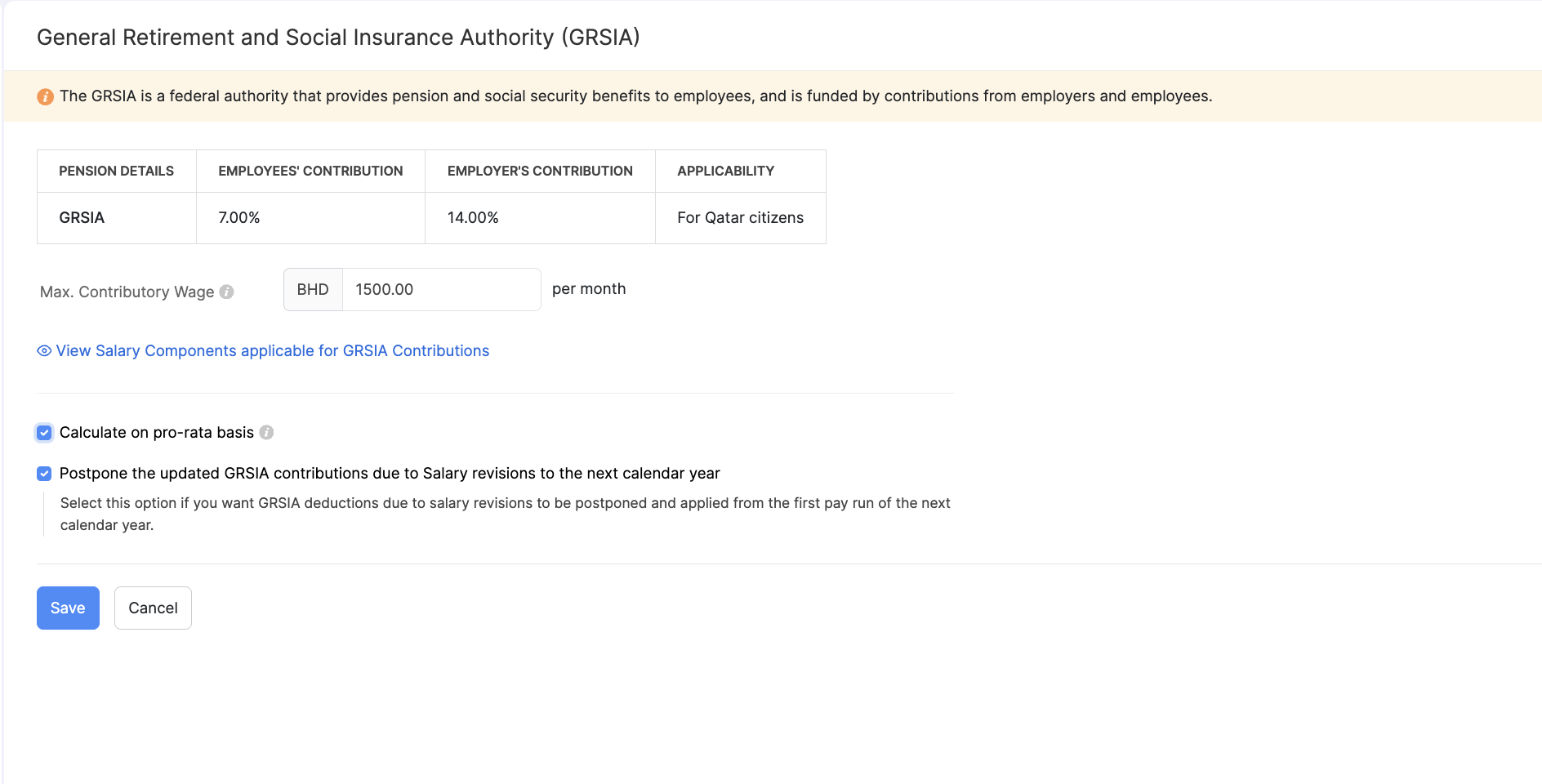Click the Pension Details column header
The image size is (1542, 784).
coord(116,171)
